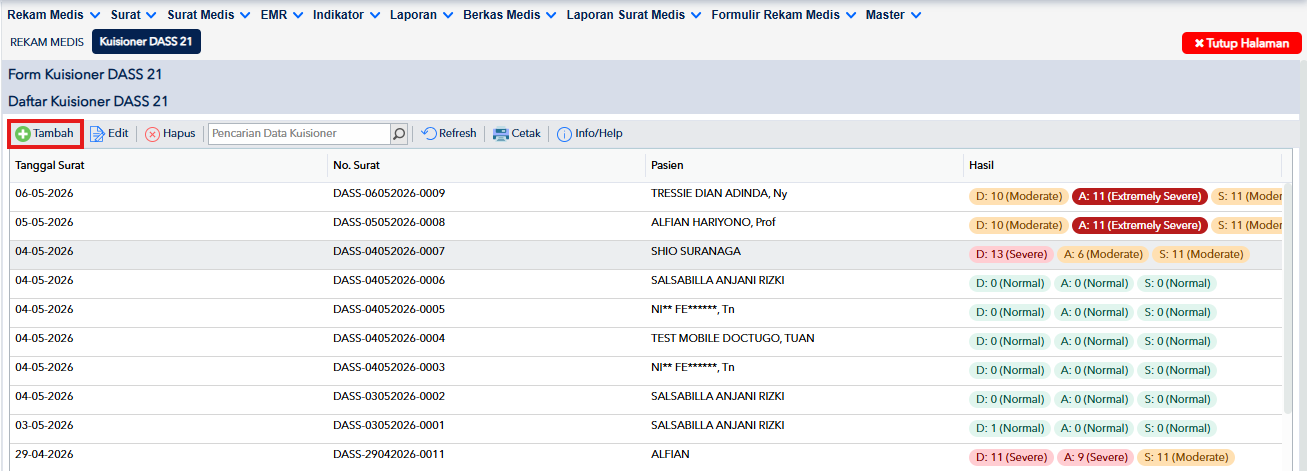This screenshot has width=1307, height=471.
Task: Select row DASS-03052026-0001
Action: click(646, 428)
